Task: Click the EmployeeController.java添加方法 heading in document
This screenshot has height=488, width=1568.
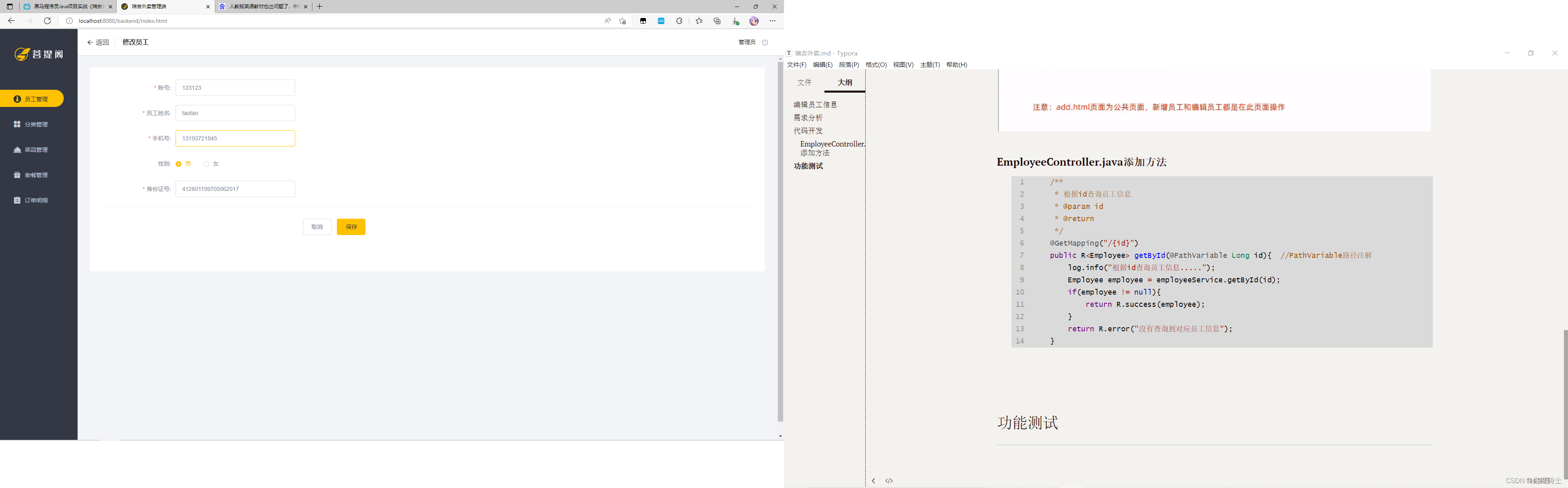Action: 1082,162
